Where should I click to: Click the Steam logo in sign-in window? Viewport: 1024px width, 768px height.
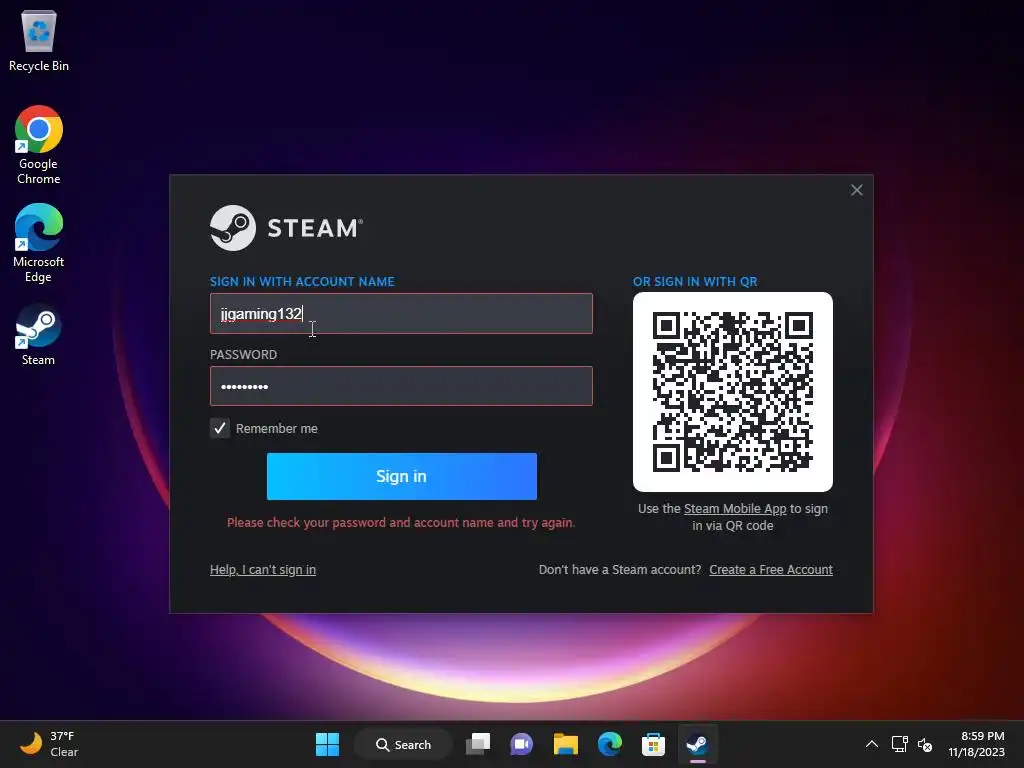286,228
